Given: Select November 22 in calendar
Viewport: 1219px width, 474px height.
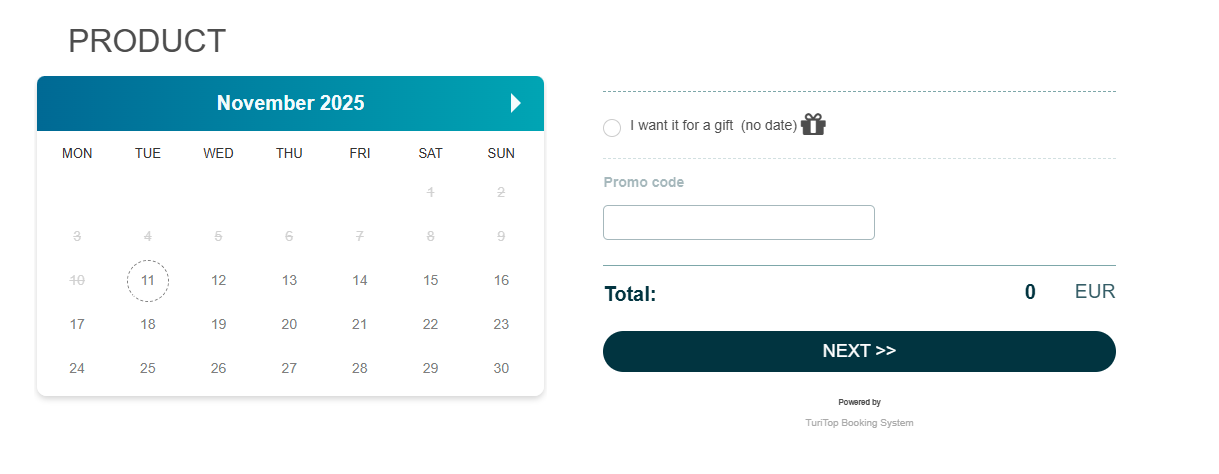Looking at the screenshot, I should [430, 324].
